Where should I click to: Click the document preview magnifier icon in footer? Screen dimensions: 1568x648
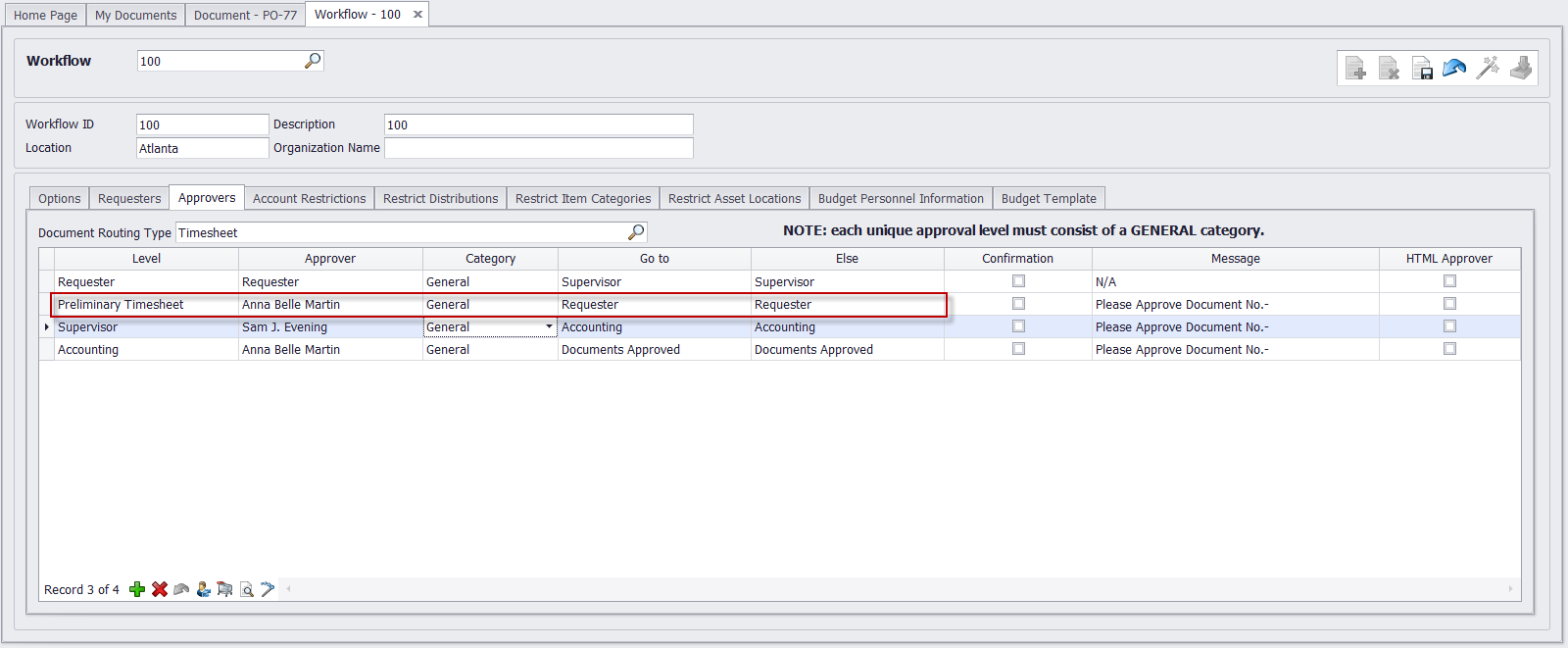tap(247, 589)
